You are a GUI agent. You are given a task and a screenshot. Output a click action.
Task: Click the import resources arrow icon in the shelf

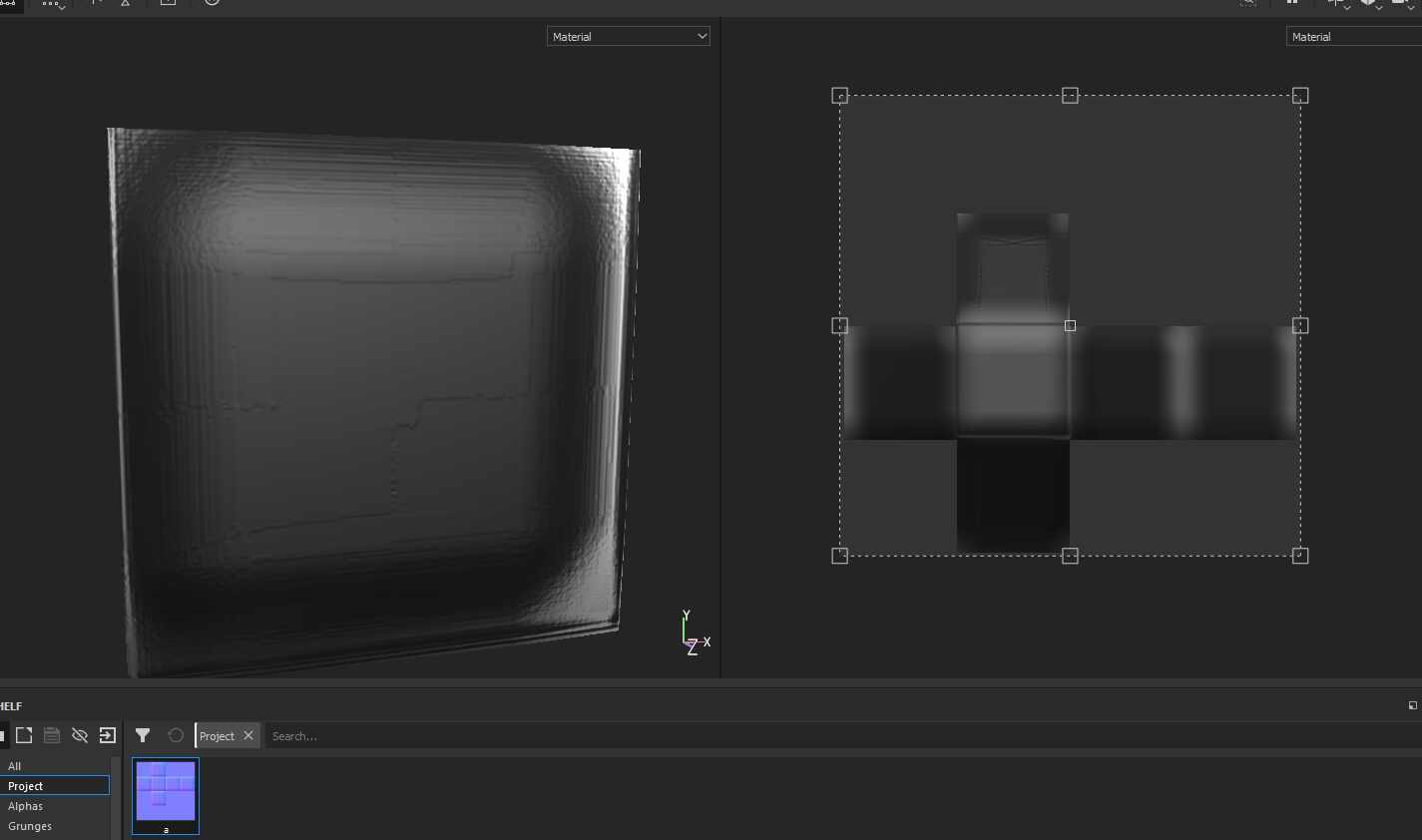[108, 735]
